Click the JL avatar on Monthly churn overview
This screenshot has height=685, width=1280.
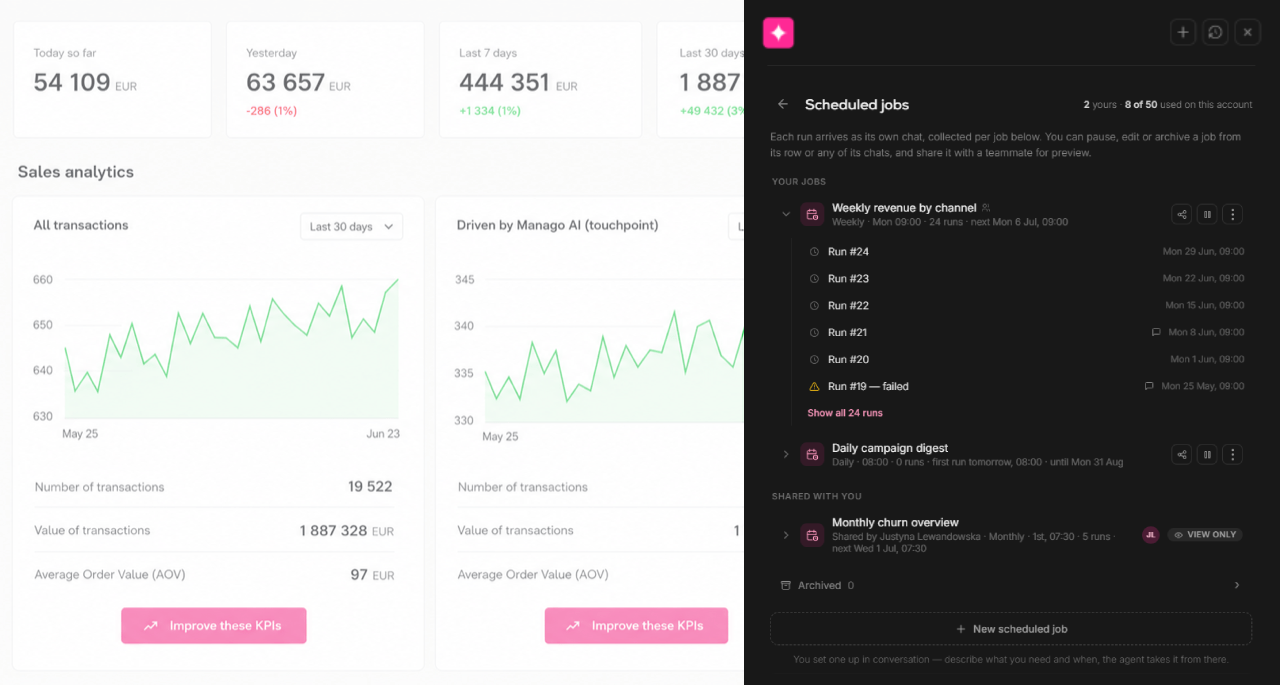click(1151, 535)
